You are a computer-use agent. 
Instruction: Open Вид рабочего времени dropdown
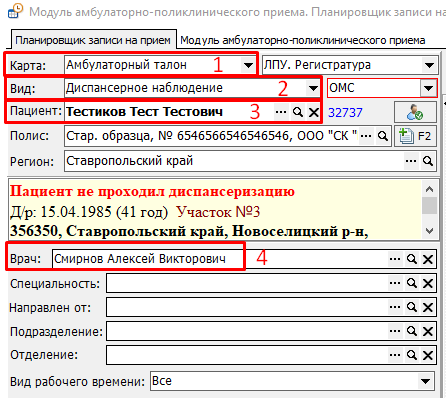click(x=425, y=381)
